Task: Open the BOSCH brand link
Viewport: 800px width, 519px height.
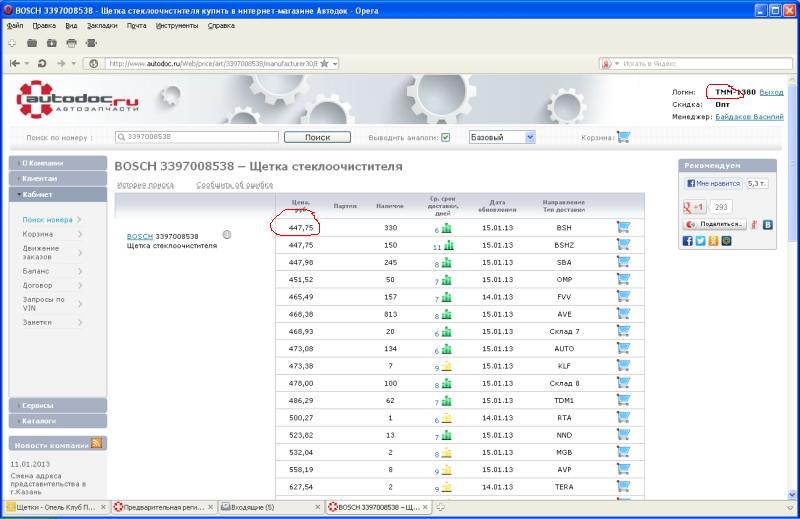Action: pos(140,237)
